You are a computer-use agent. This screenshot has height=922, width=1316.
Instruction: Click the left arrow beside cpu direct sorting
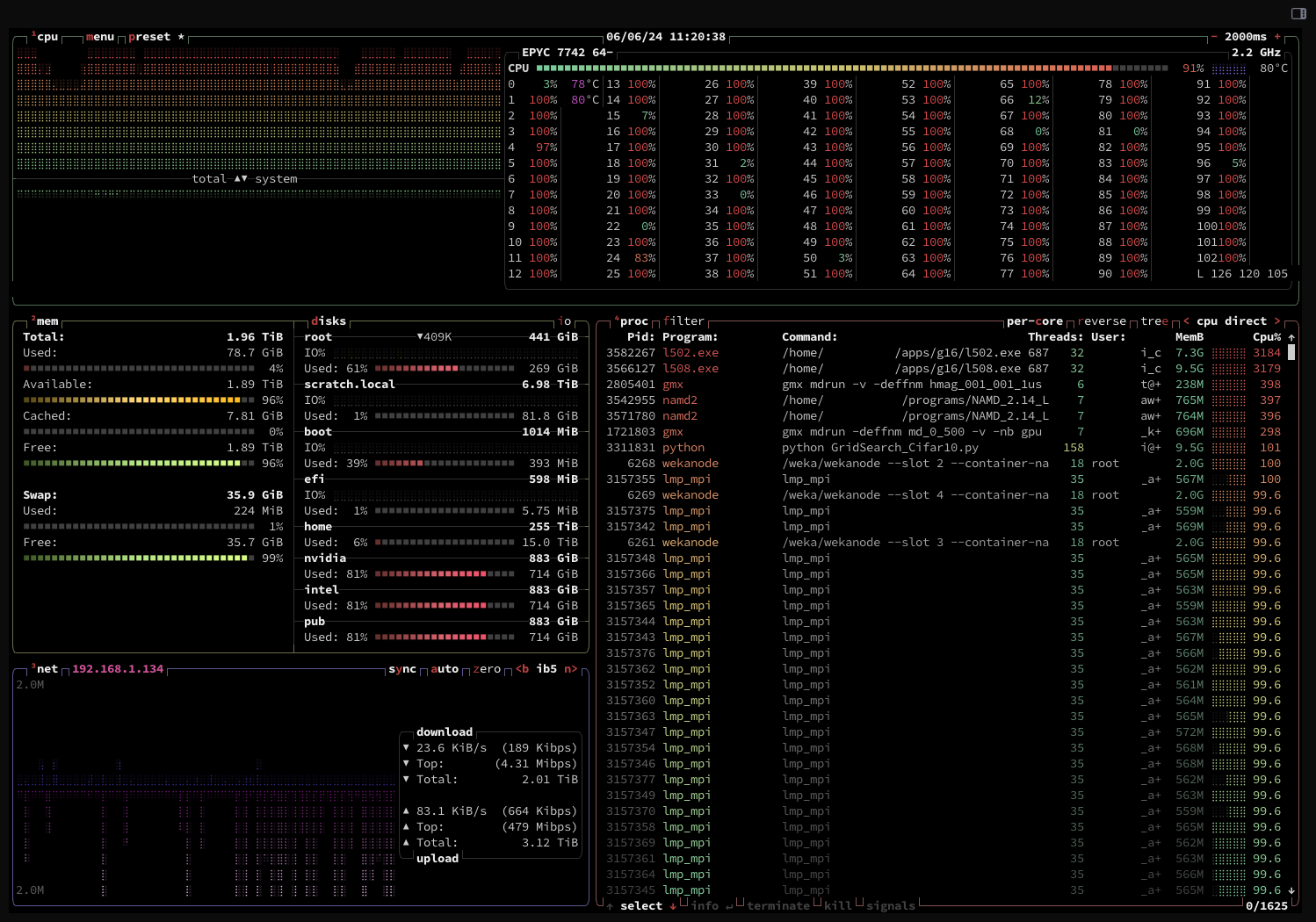(x=1186, y=321)
